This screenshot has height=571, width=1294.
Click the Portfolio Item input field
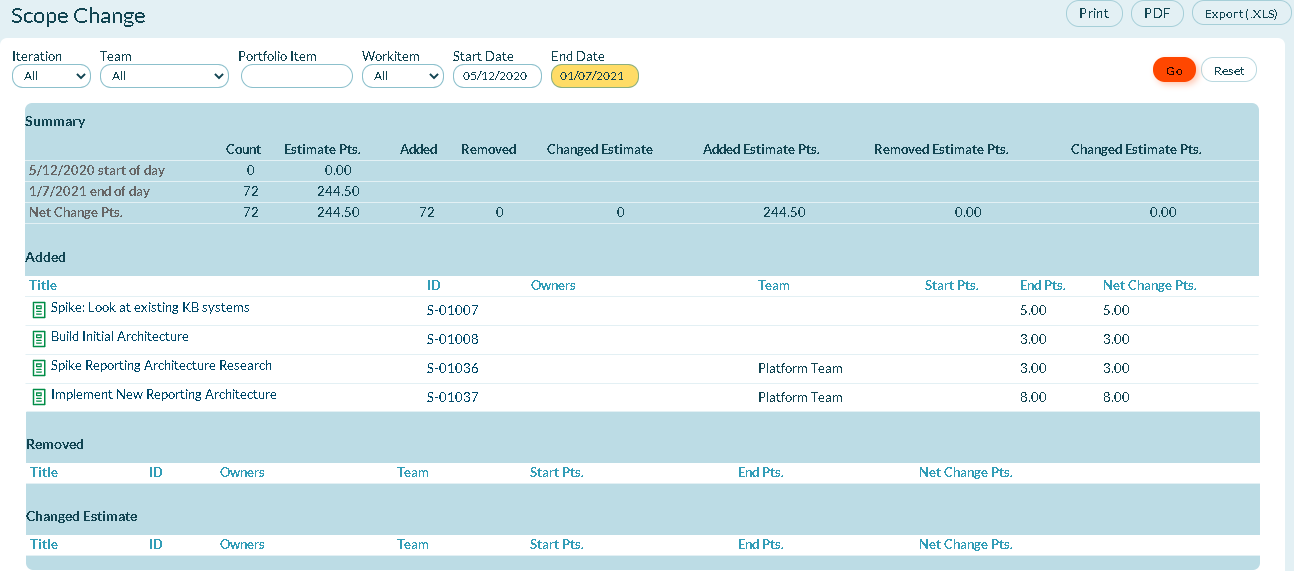click(297, 76)
